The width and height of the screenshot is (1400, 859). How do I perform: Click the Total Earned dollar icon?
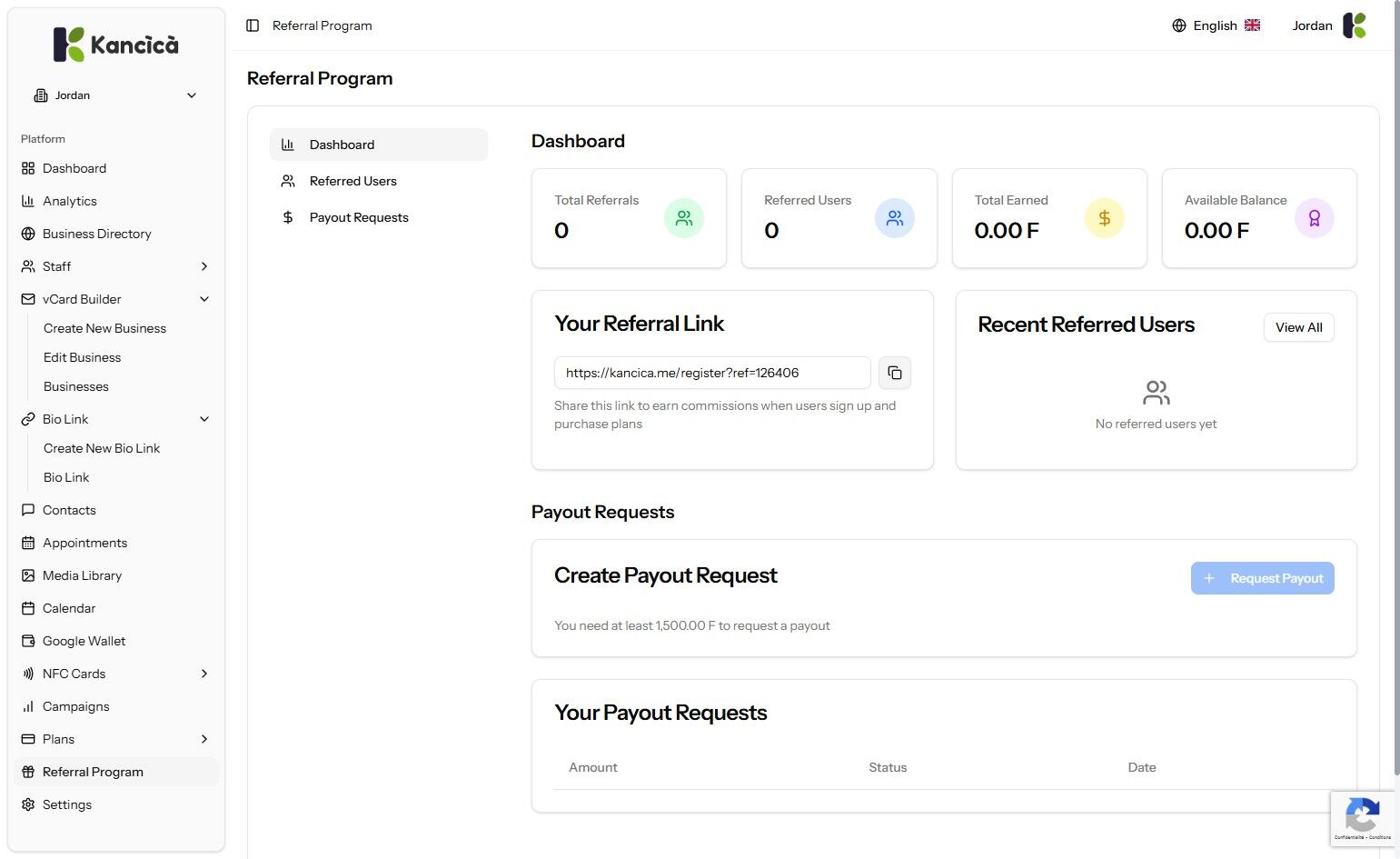click(x=1104, y=218)
